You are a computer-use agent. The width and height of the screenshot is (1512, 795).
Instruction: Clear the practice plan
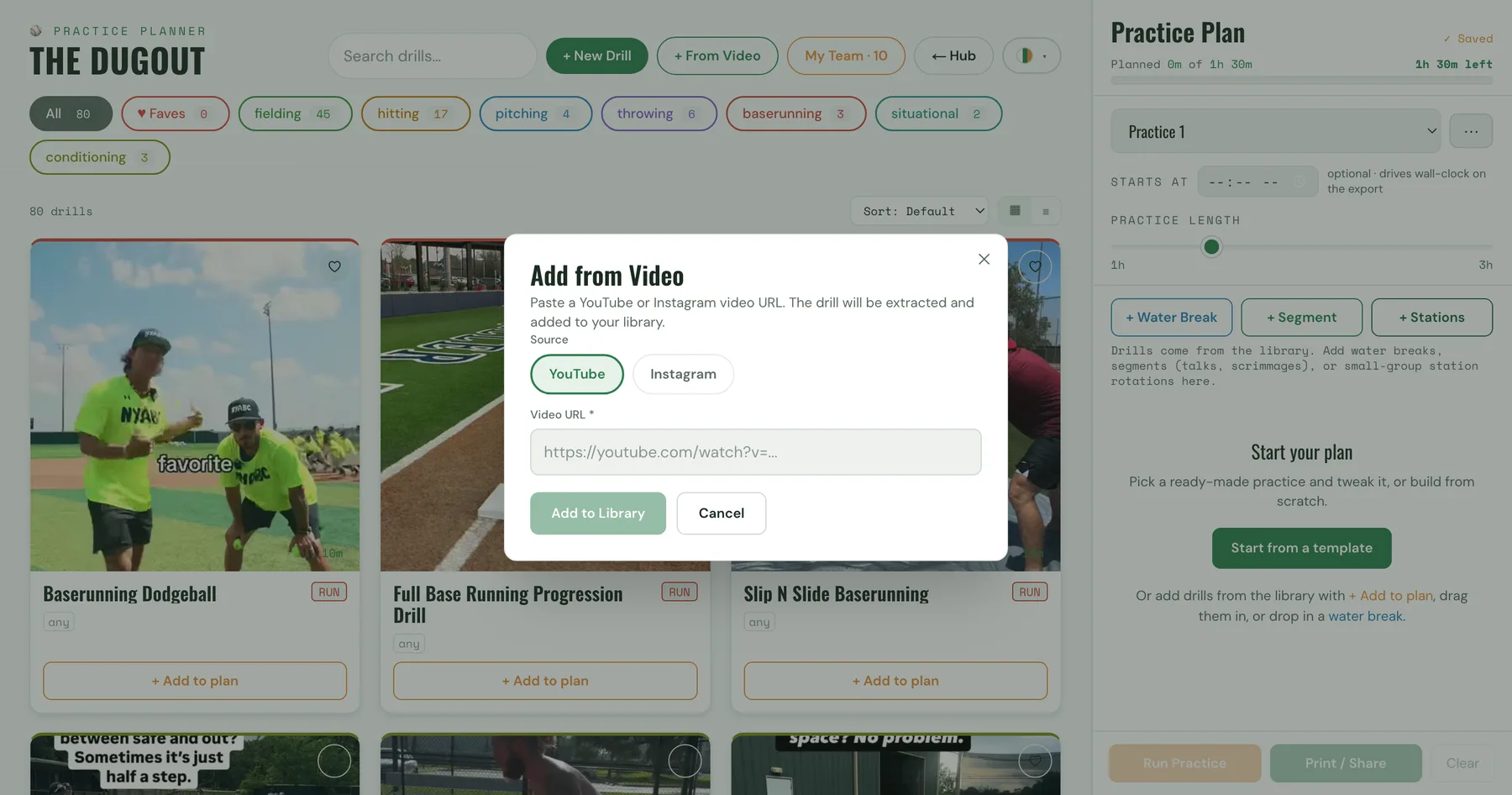pos(1462,763)
